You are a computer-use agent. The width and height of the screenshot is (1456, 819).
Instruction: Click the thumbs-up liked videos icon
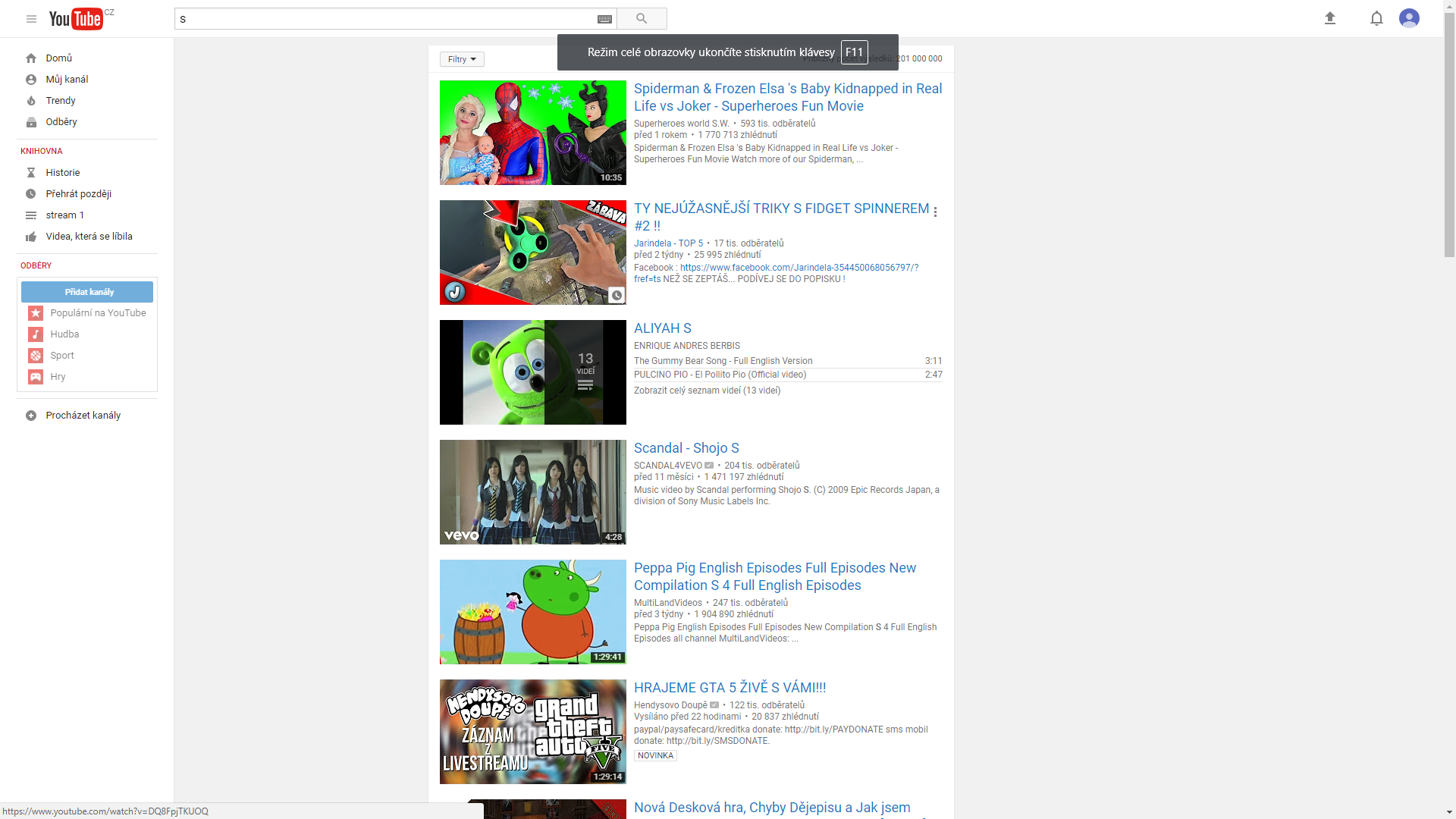pyautogui.click(x=31, y=237)
